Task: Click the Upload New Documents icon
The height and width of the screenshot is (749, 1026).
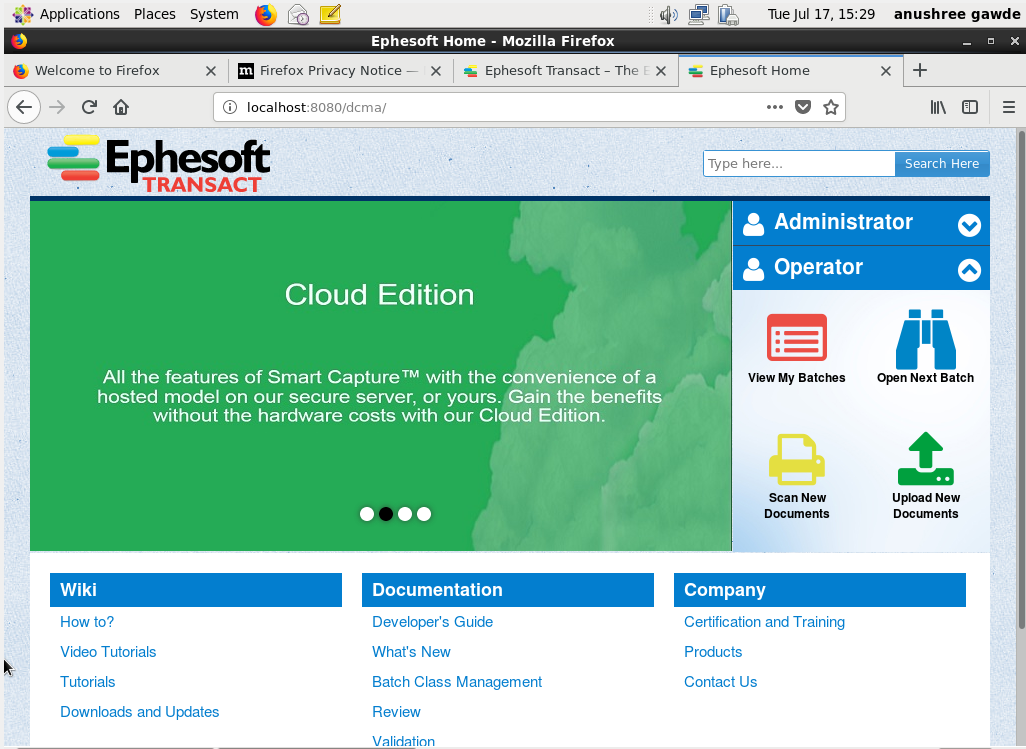Action: 925,459
